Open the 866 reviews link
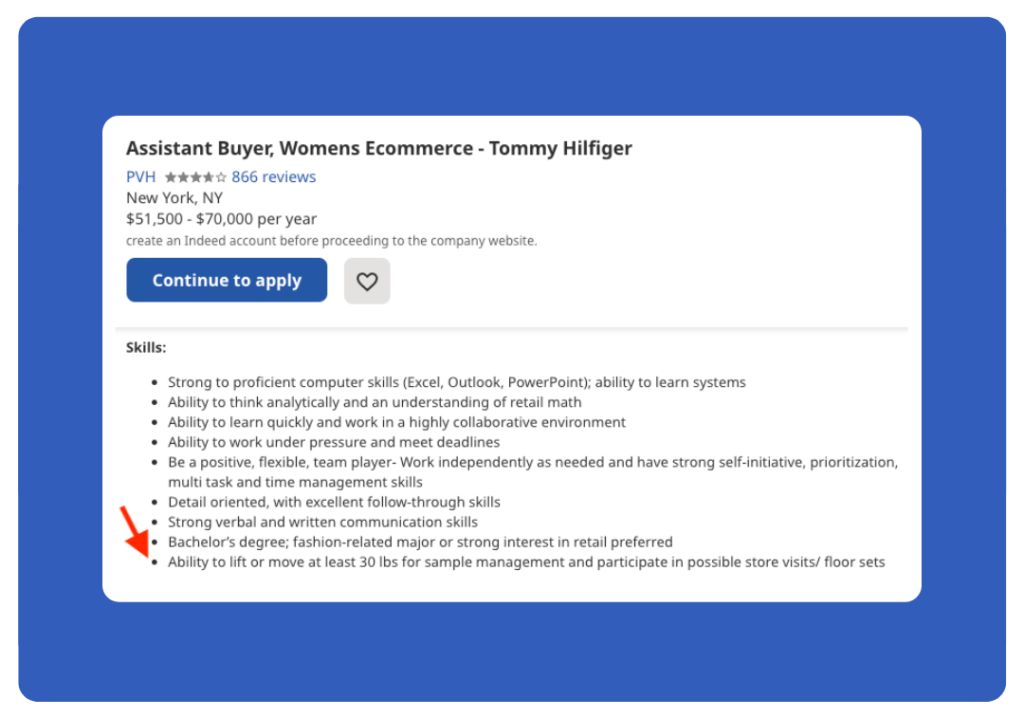The height and width of the screenshot is (717, 1024). [274, 177]
